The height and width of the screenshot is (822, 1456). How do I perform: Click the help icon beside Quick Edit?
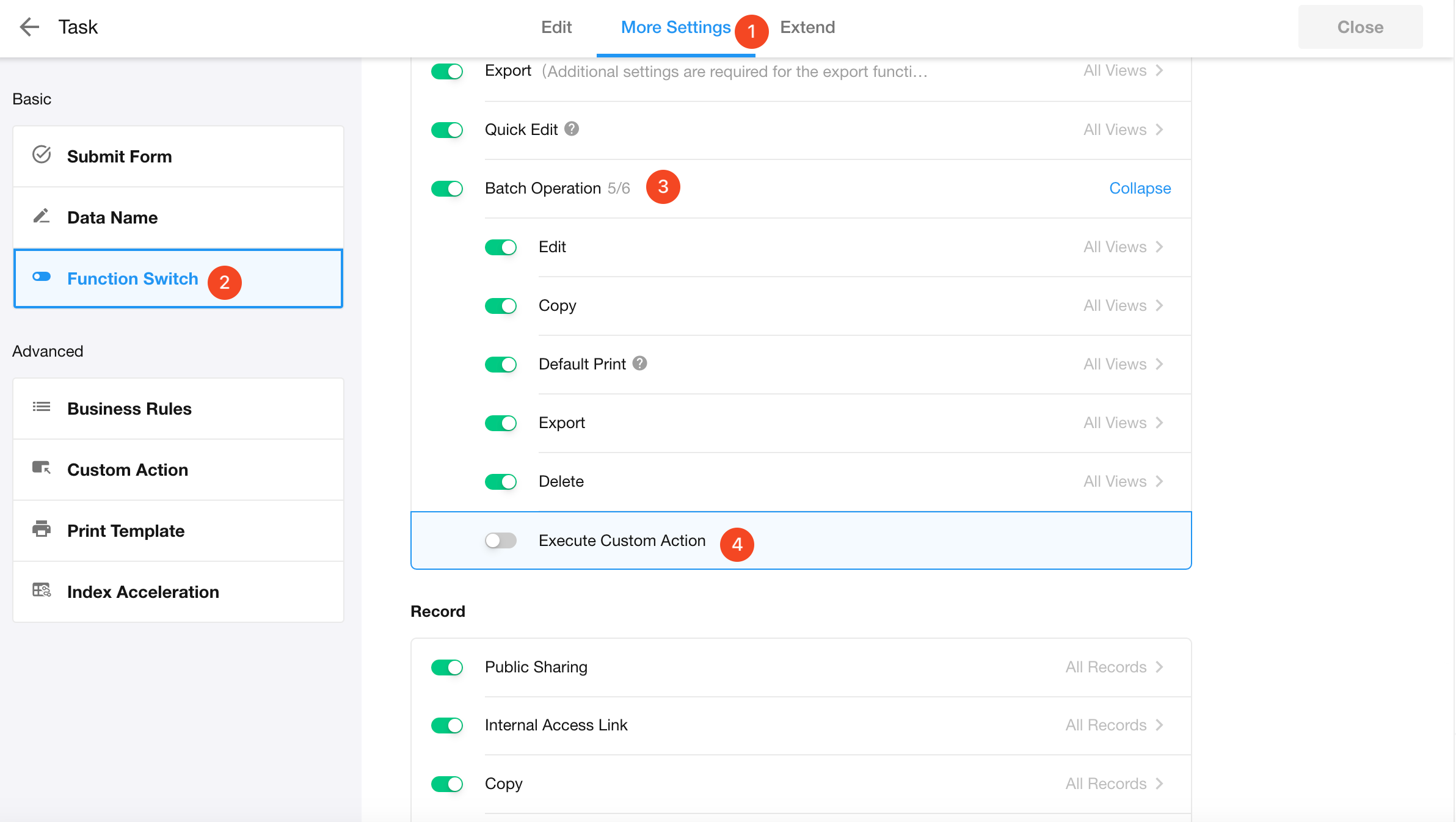click(x=572, y=129)
